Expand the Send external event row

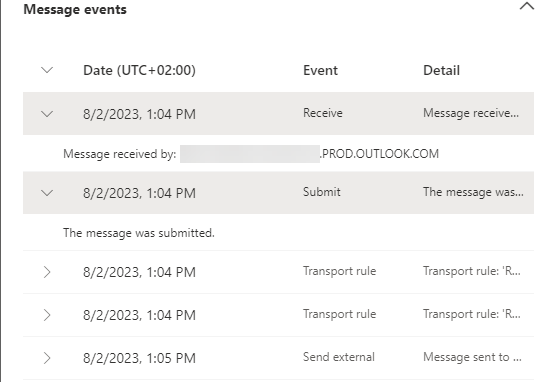(47, 358)
